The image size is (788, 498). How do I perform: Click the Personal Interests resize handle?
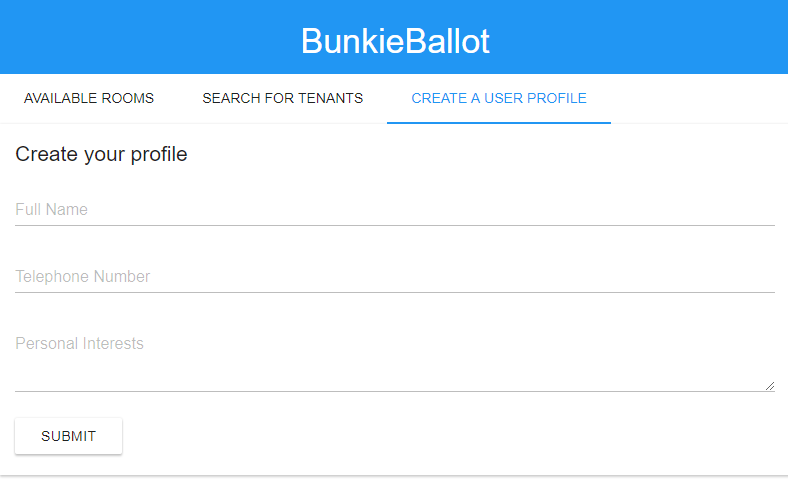click(x=769, y=386)
